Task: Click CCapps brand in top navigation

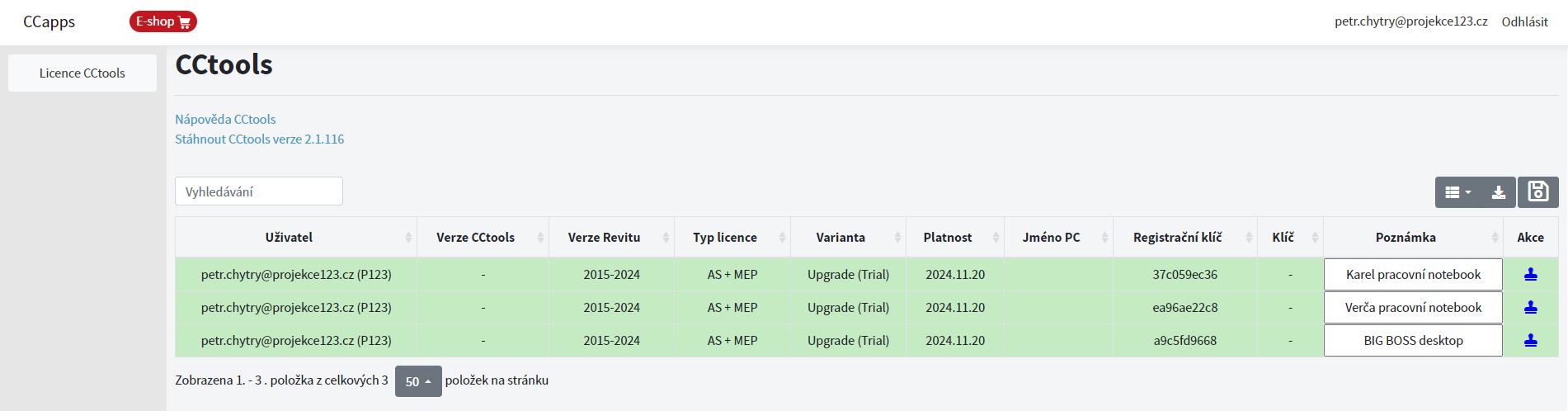Action: coord(49,22)
